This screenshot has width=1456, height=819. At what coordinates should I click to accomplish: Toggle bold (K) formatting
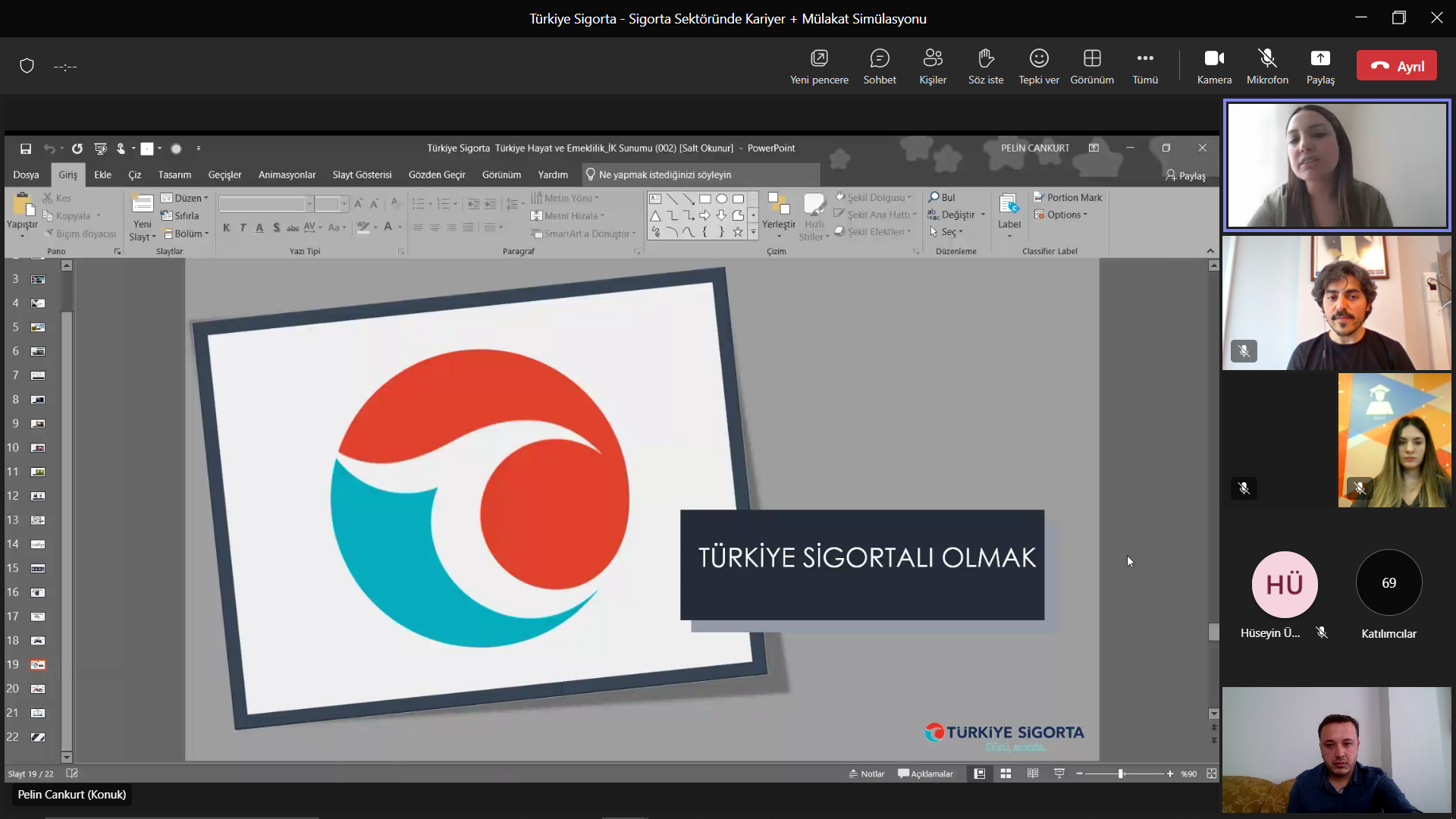pos(226,227)
